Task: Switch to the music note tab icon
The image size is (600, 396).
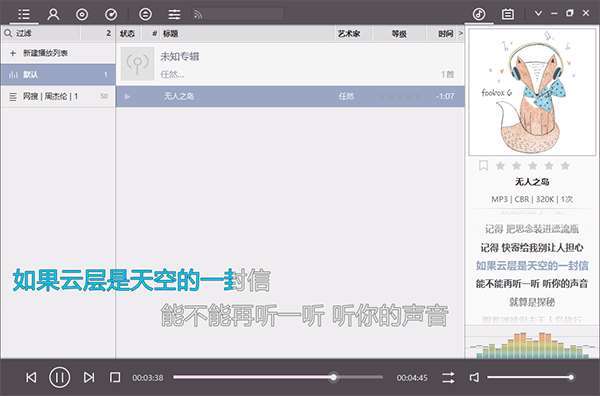Action: point(479,14)
